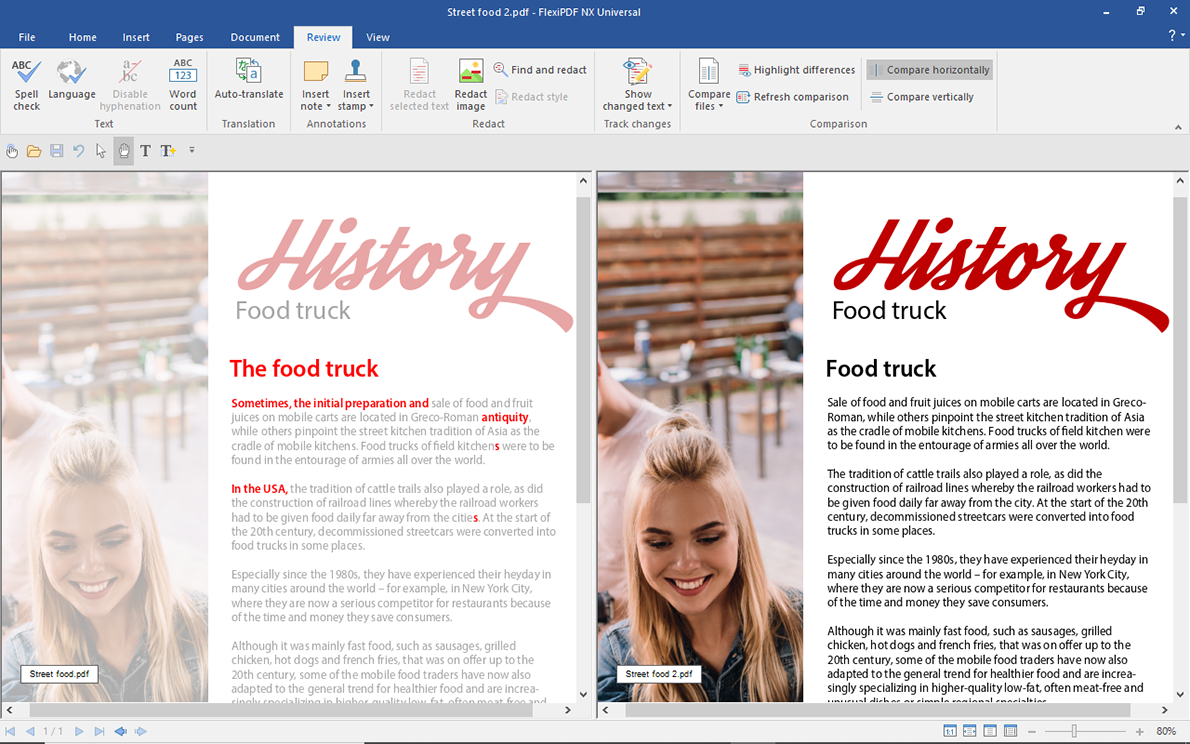The image size is (1190, 744).
Task: Open the Home ribbon tab
Action: (82, 37)
